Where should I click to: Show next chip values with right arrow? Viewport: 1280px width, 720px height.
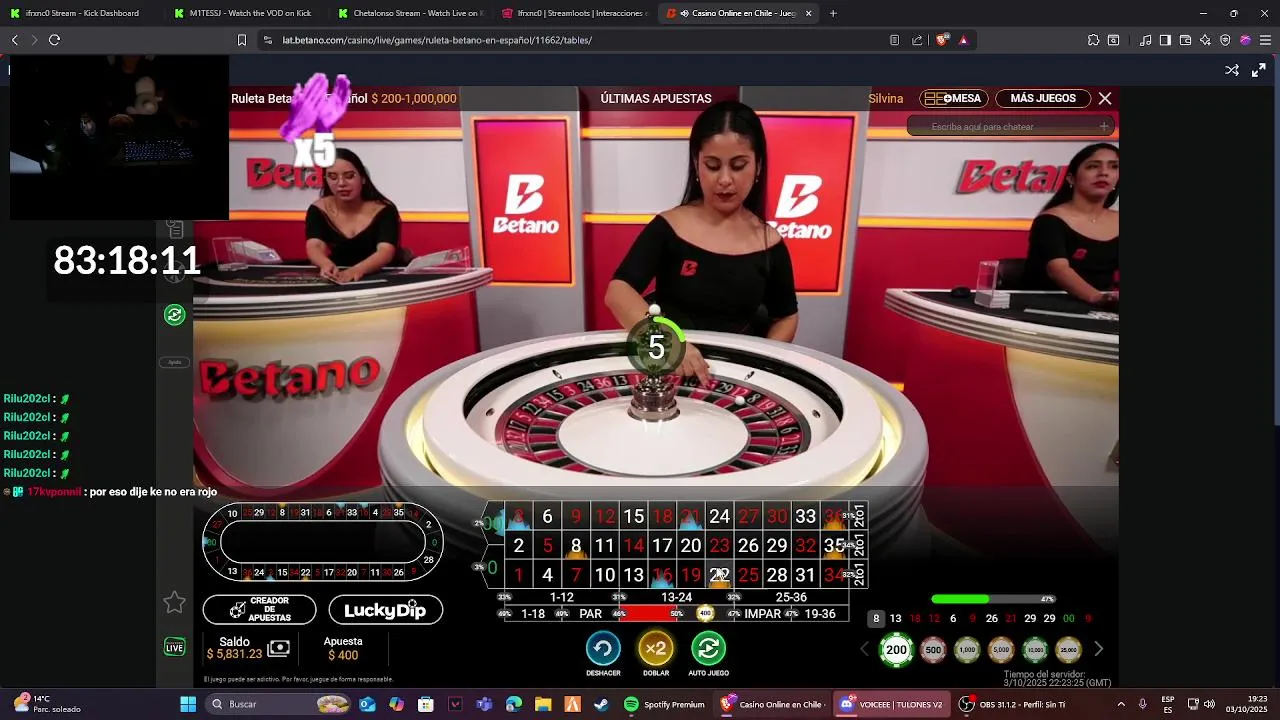tap(1098, 650)
